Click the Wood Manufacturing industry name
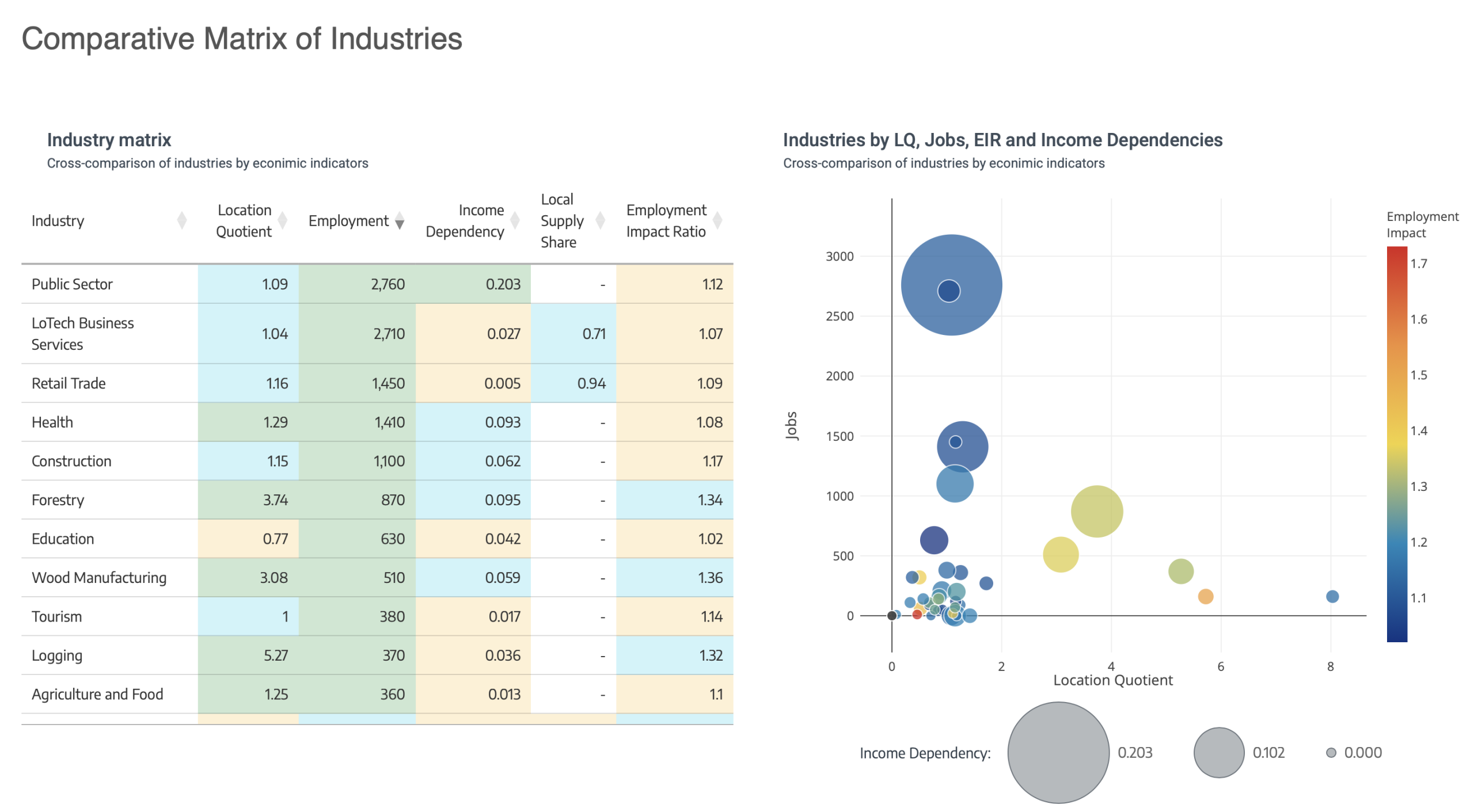This screenshot has height=812, width=1474. [x=99, y=577]
